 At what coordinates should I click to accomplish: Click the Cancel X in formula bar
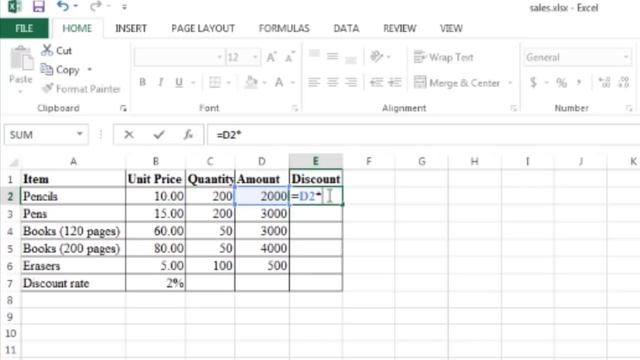coord(129,134)
